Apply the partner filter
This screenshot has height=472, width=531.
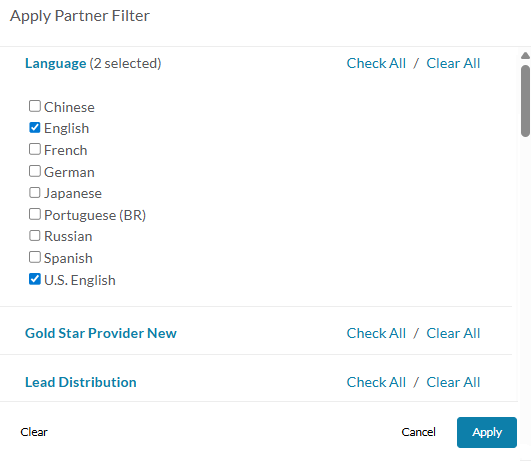pyautogui.click(x=487, y=432)
